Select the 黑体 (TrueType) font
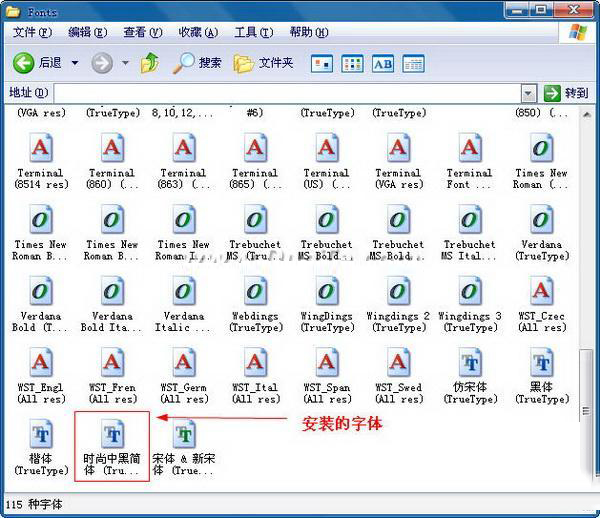Screen dimensions: 600x518 541,376
